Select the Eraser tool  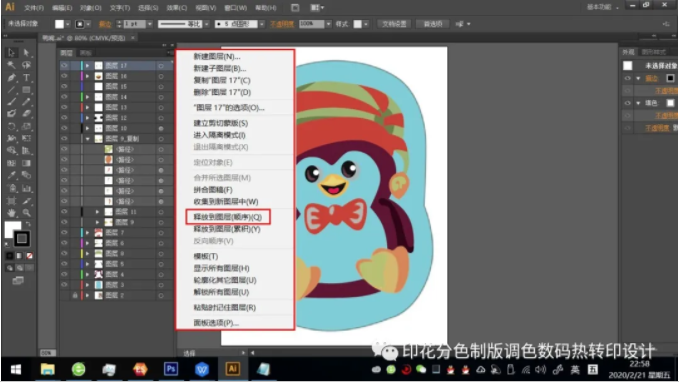(x=26, y=114)
